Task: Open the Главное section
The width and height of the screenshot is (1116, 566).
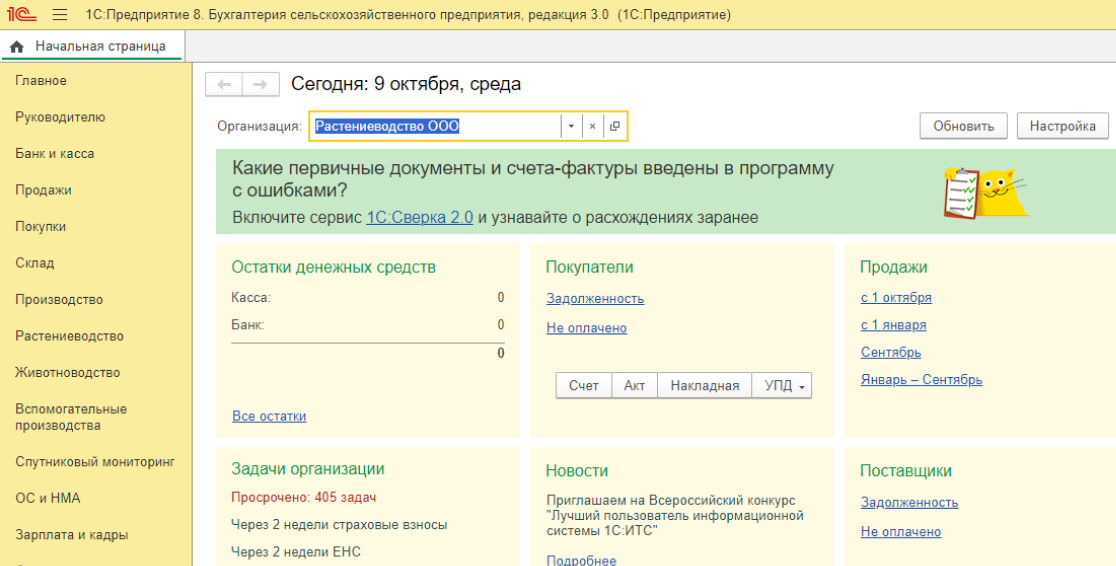Action: tap(41, 80)
